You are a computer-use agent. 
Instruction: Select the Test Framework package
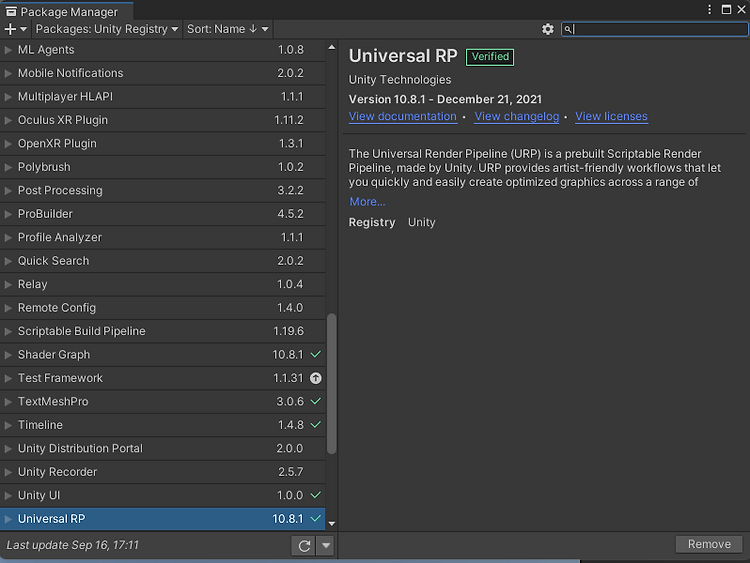[x=162, y=378]
